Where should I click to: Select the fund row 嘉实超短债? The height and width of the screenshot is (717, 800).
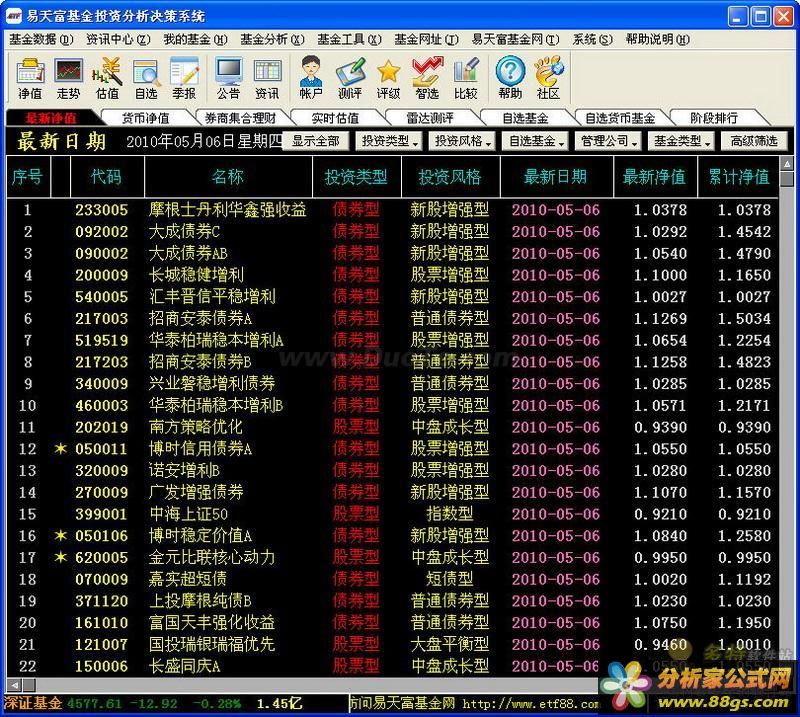[x=392, y=579]
